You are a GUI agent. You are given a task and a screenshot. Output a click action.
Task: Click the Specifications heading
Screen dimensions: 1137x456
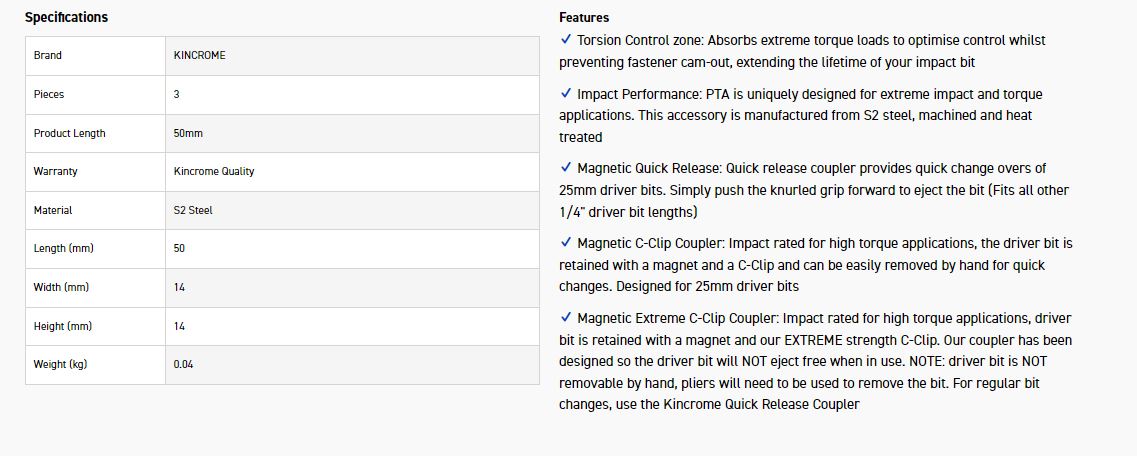(x=66, y=17)
